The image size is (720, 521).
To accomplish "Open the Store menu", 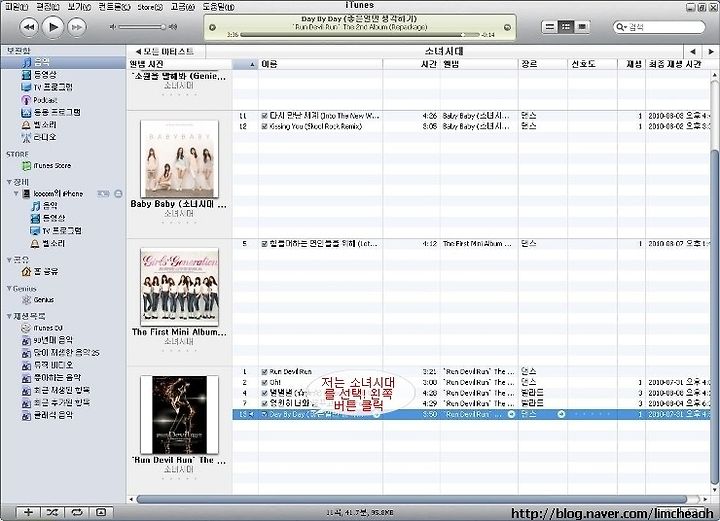I will pyautogui.click(x=150, y=7).
